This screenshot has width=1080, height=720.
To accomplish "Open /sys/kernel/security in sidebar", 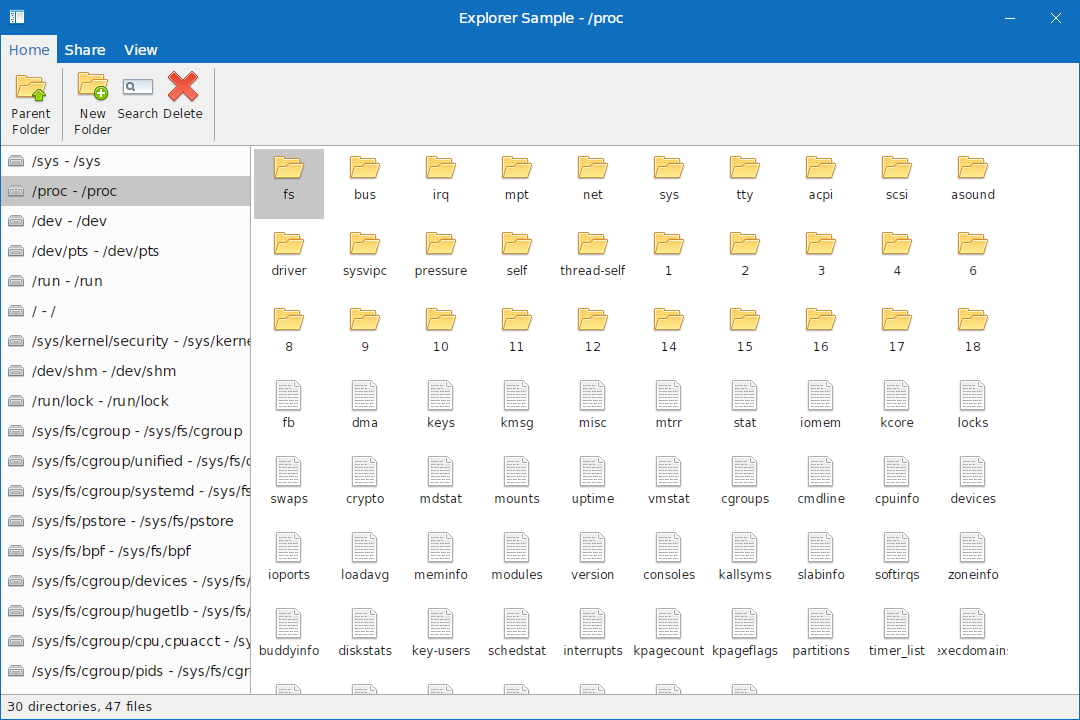I will 125,341.
